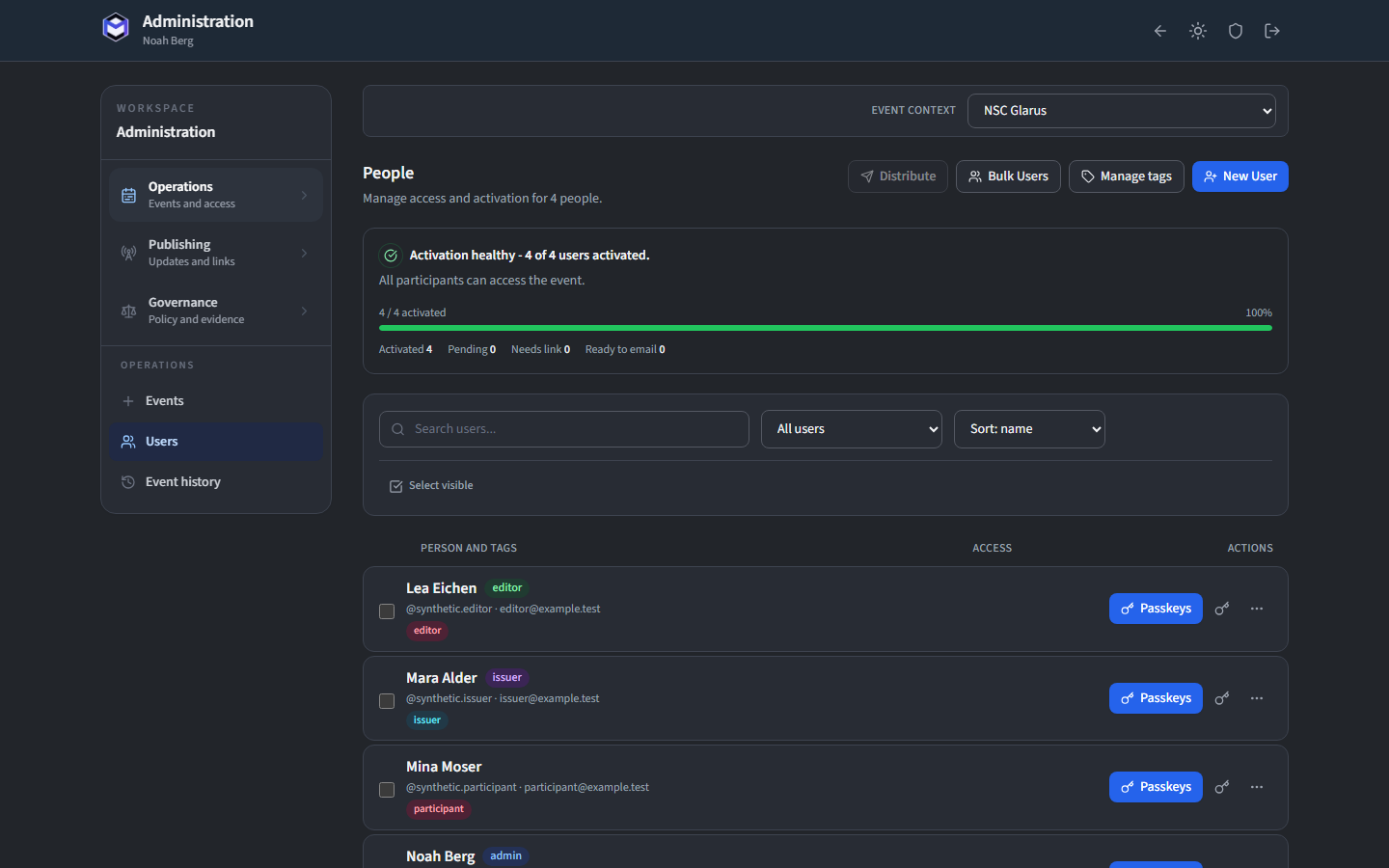Click the 100% progress label
Viewport: 1389px width, 868px height.
(x=1259, y=313)
